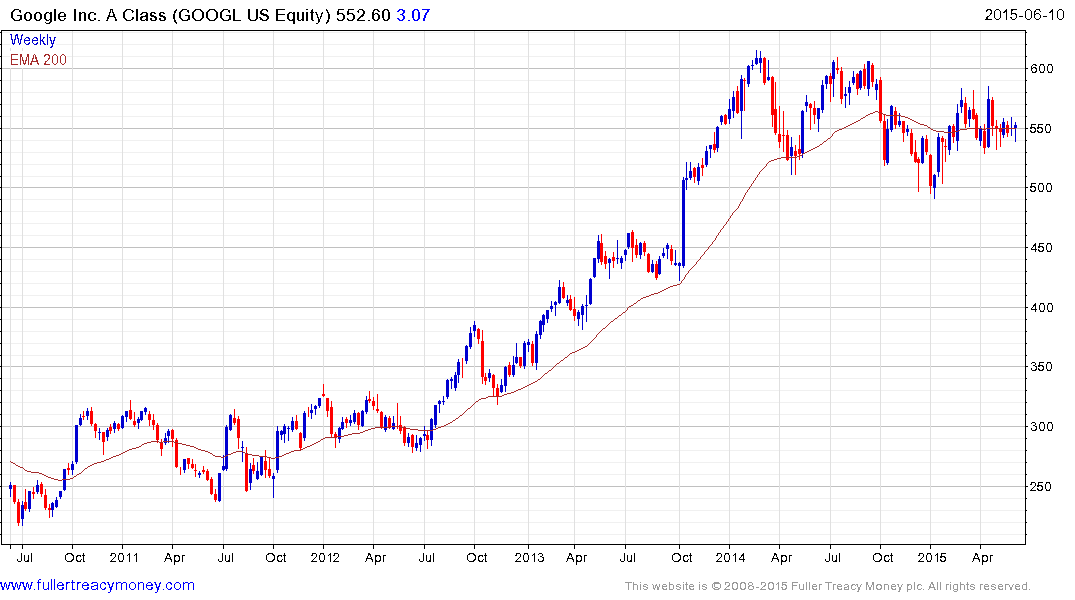Click the 2012 year axis label

coord(325,557)
